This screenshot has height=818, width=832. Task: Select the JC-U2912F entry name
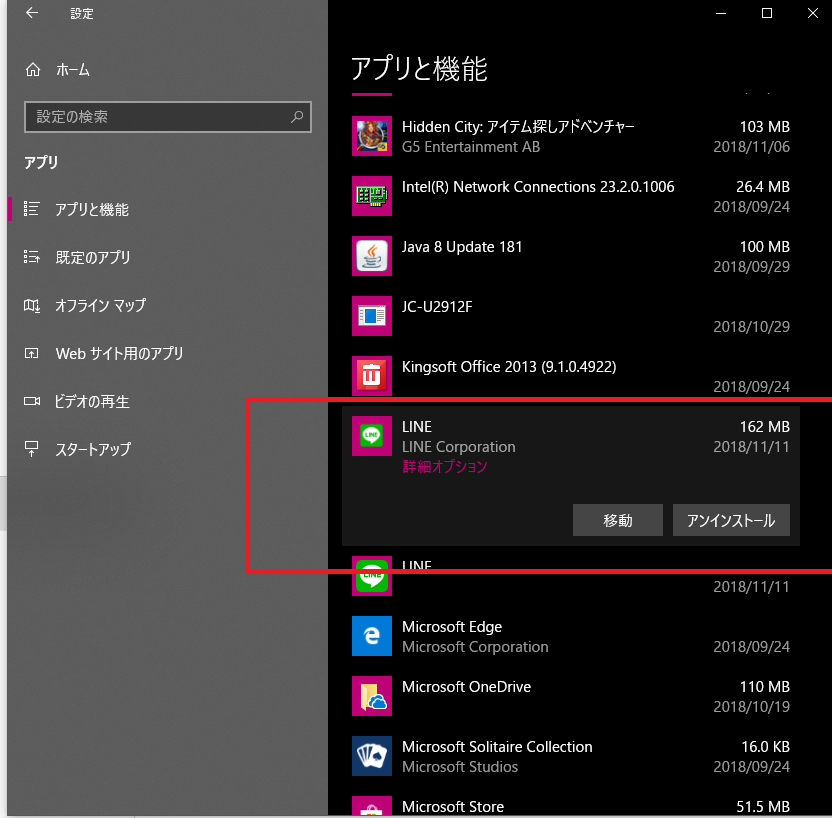(x=437, y=307)
